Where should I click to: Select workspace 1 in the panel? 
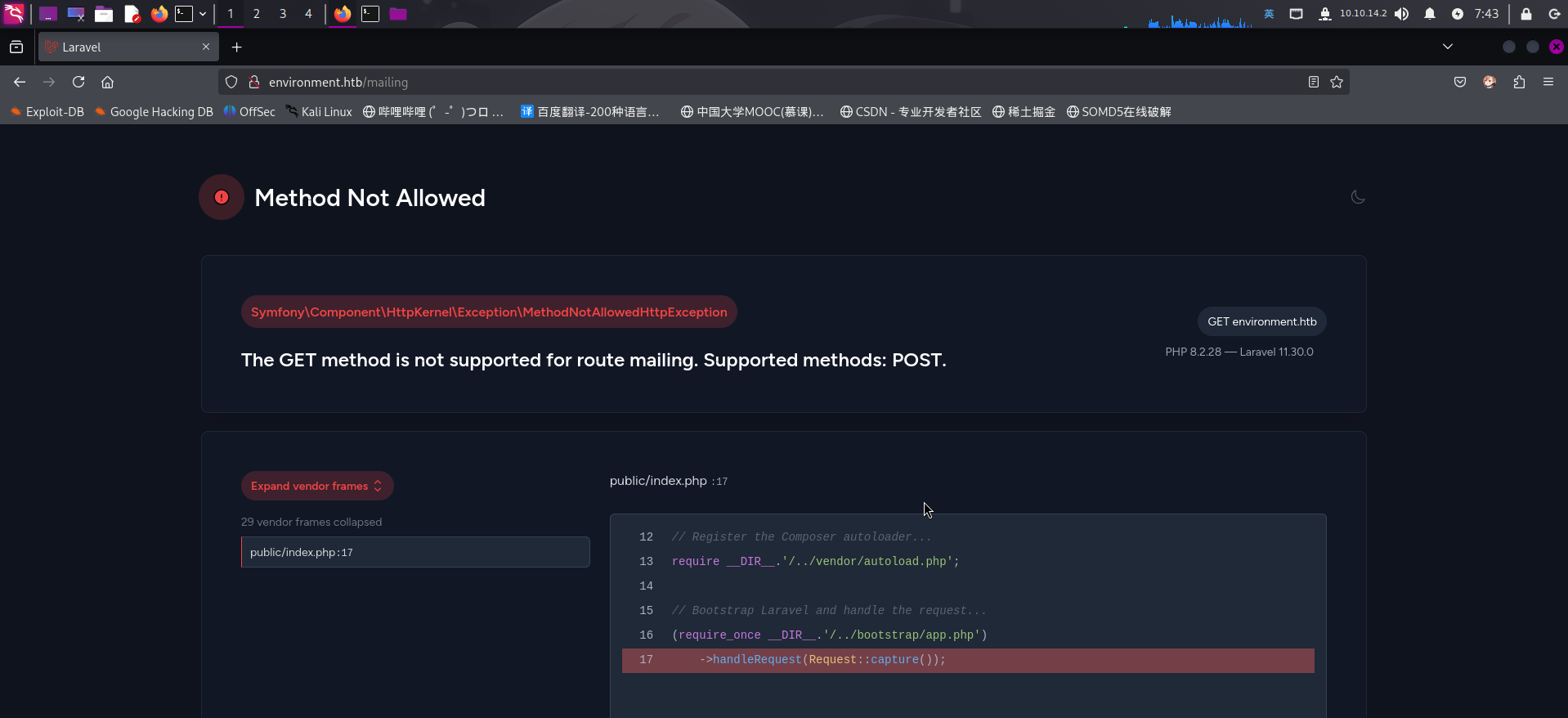tap(231, 14)
